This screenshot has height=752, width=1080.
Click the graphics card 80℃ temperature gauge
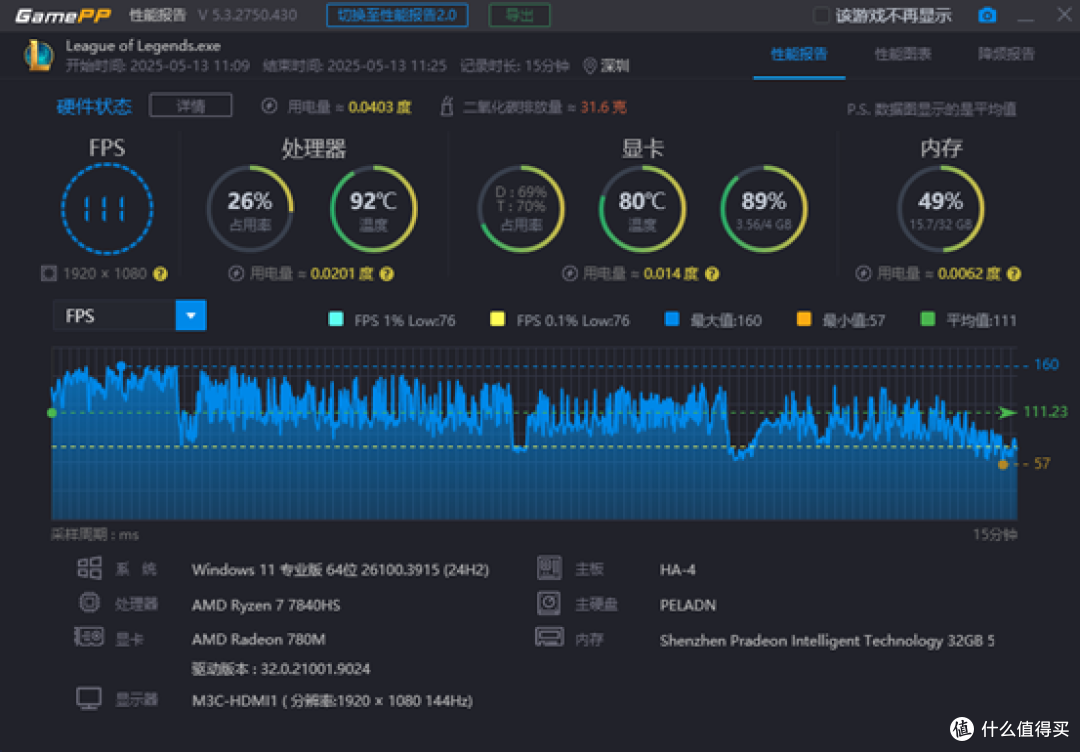[x=643, y=208]
